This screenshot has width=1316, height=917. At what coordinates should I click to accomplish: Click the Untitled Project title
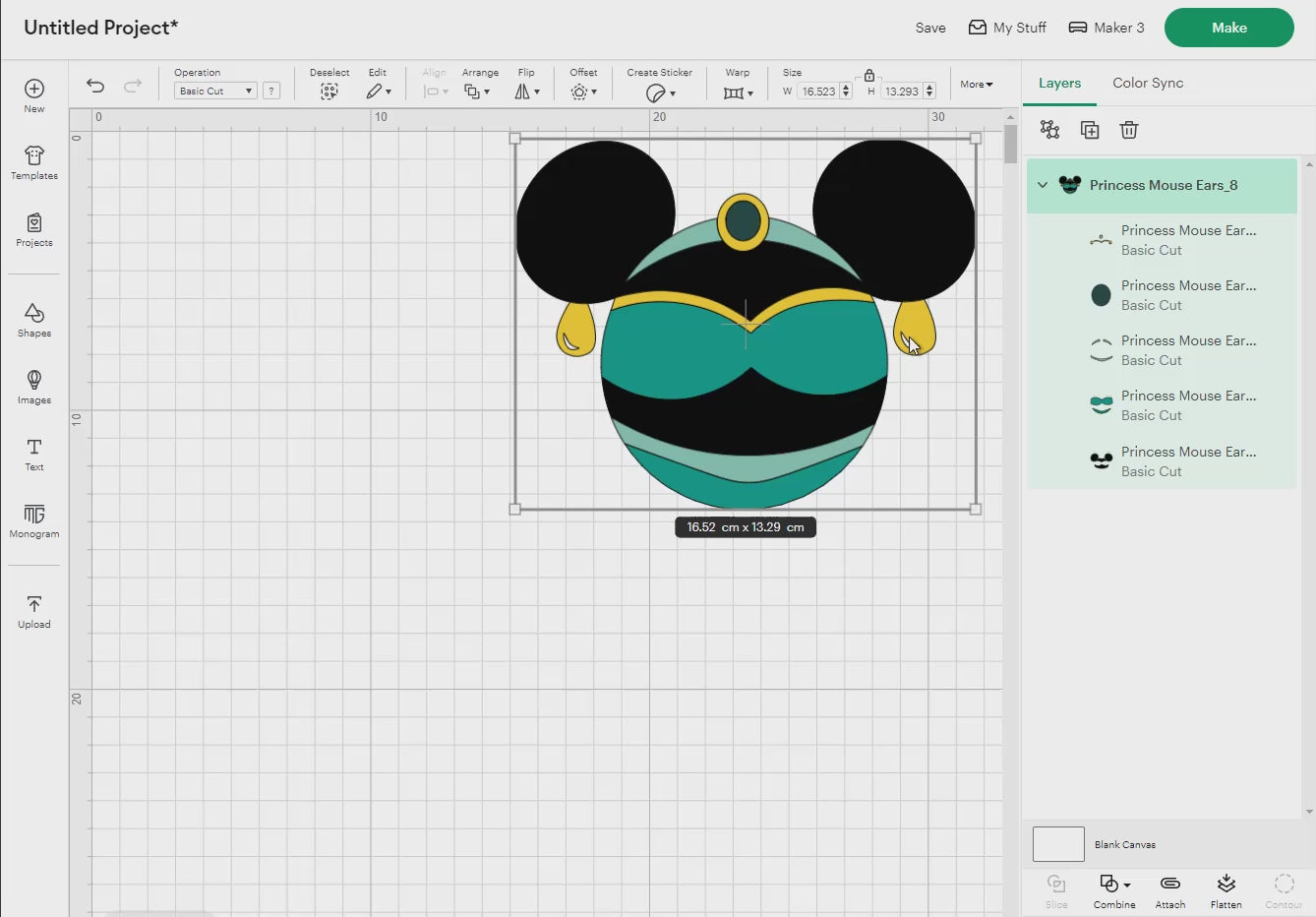[x=100, y=28]
